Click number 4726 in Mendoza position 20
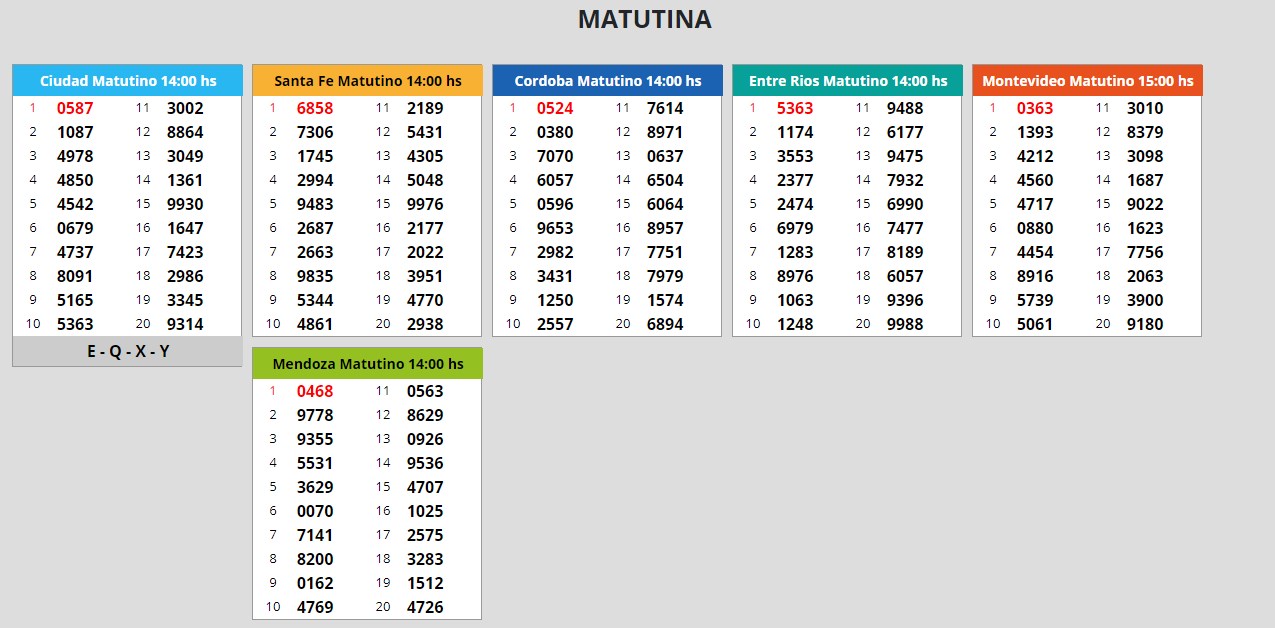The image size is (1275, 628). (425, 607)
